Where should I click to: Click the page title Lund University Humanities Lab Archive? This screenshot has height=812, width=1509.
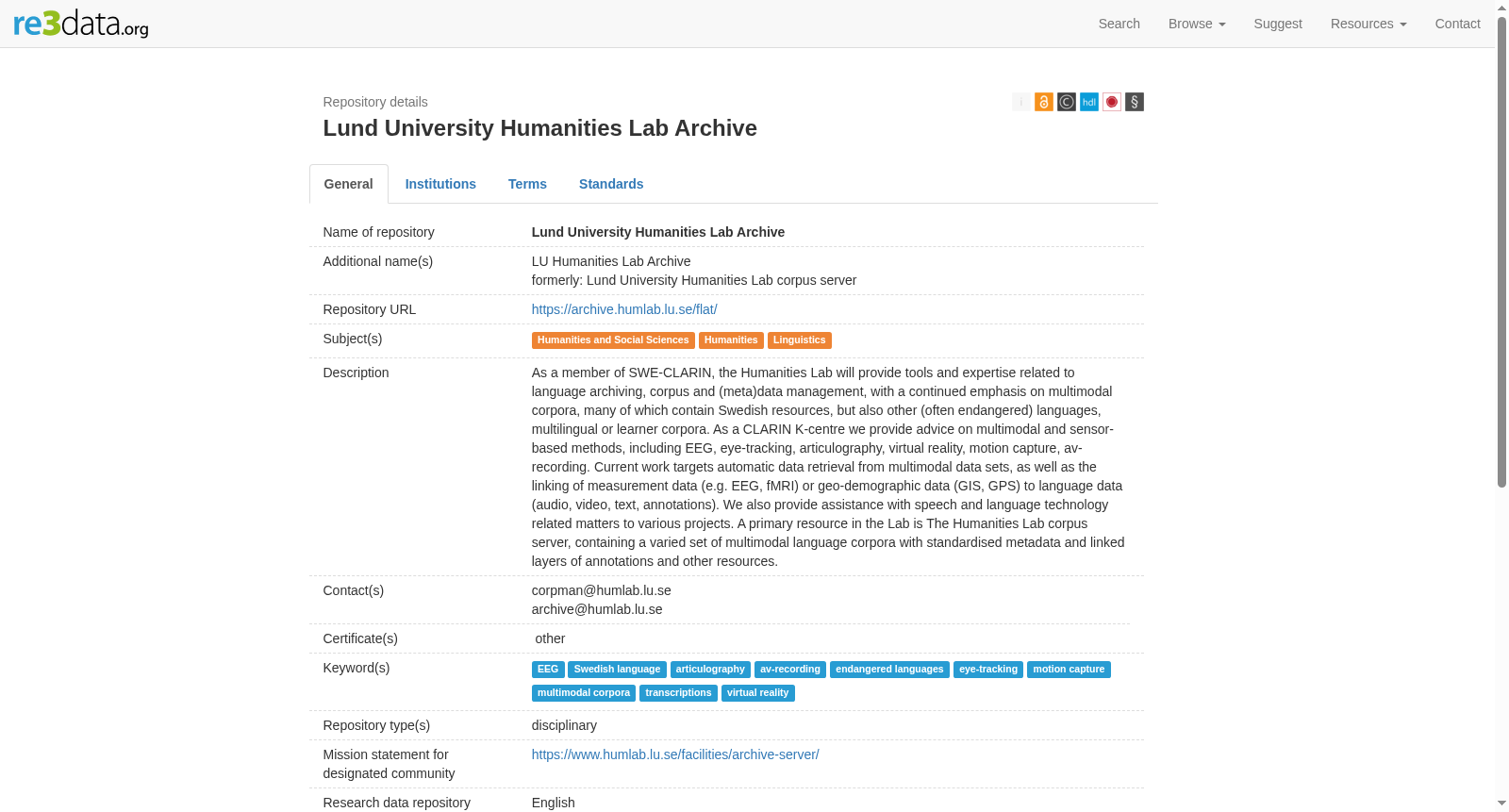coord(540,128)
